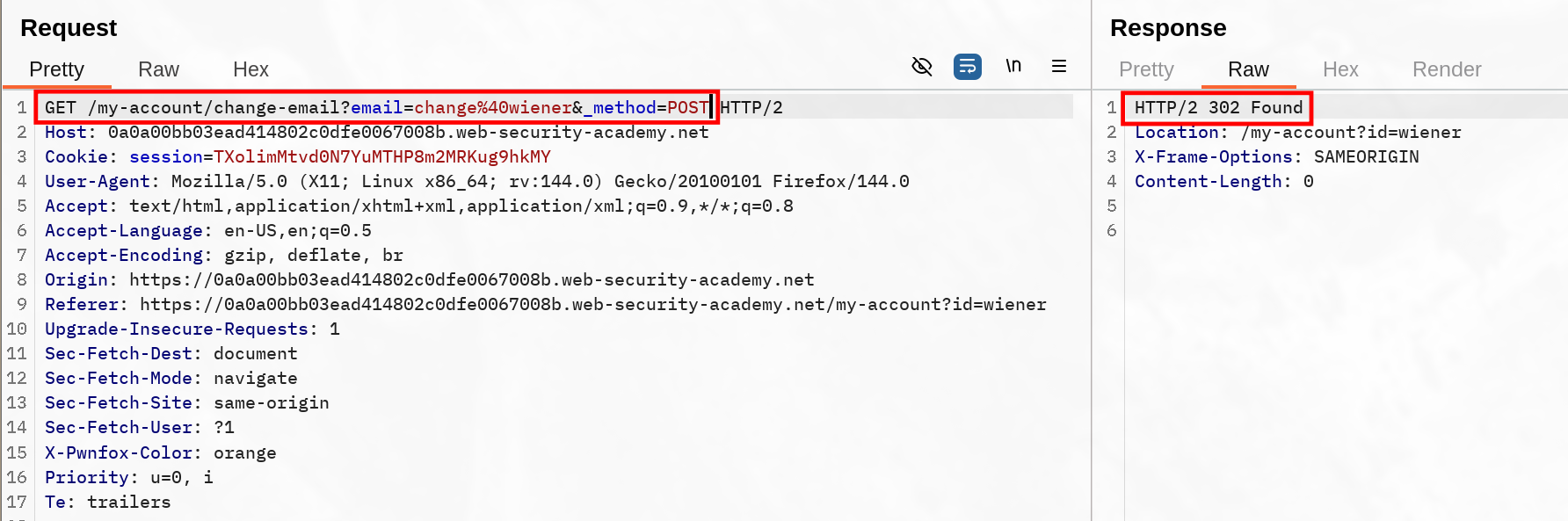Toggle the blue word wrap icon
Viewport: 1568px width, 521px height.
click(x=967, y=67)
